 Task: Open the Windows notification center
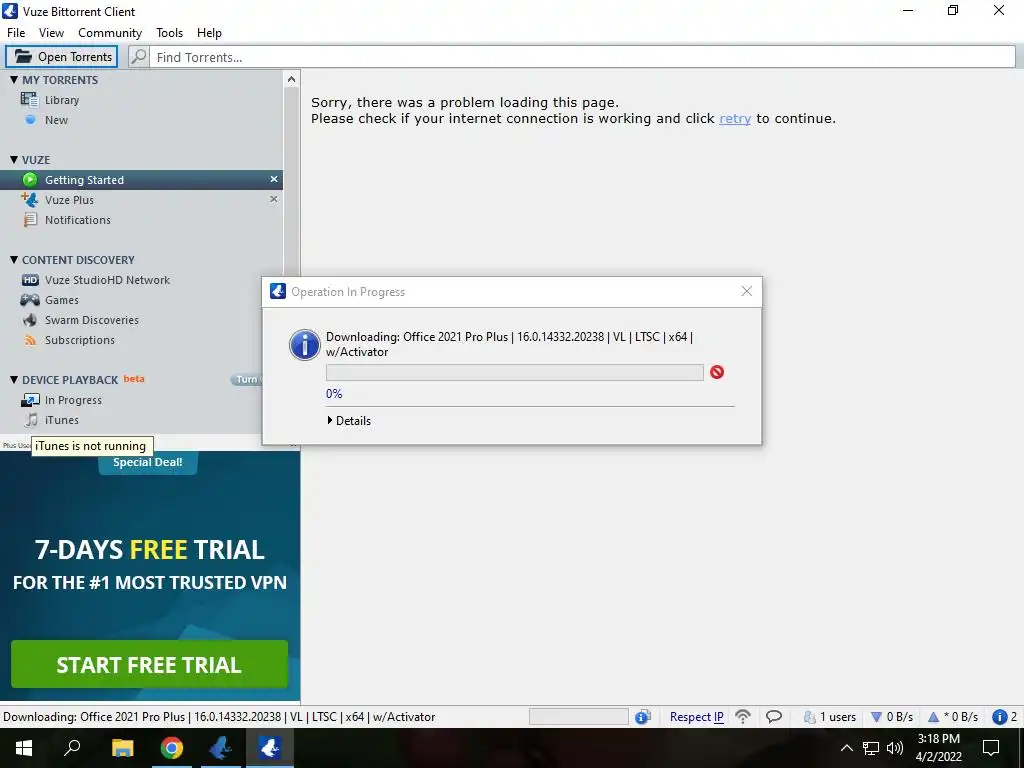tap(991, 748)
